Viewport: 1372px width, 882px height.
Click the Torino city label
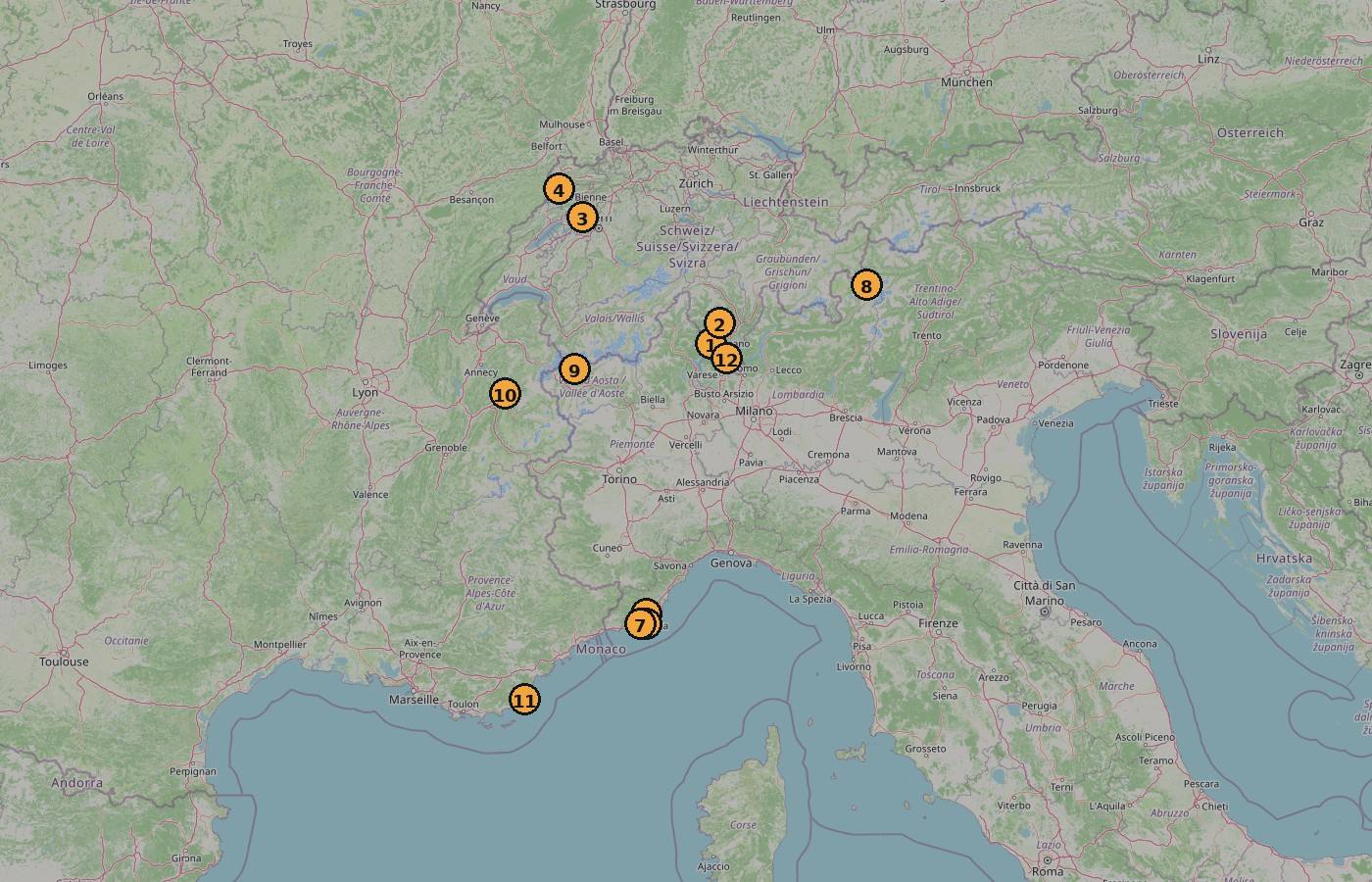point(619,479)
